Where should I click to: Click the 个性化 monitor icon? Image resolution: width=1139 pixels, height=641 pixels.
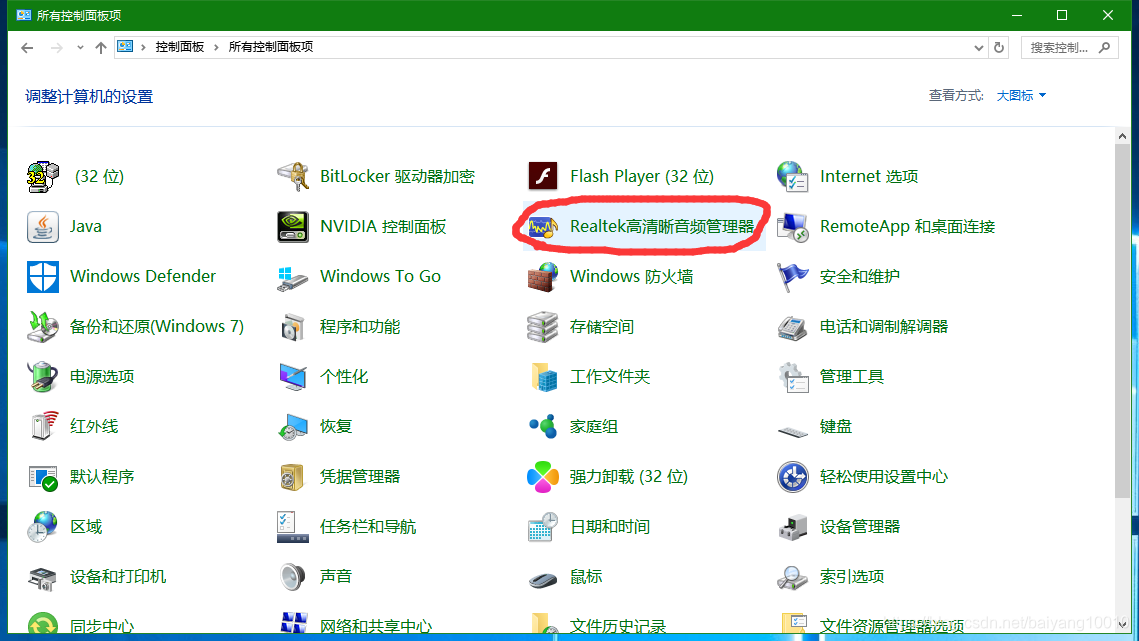(x=293, y=376)
